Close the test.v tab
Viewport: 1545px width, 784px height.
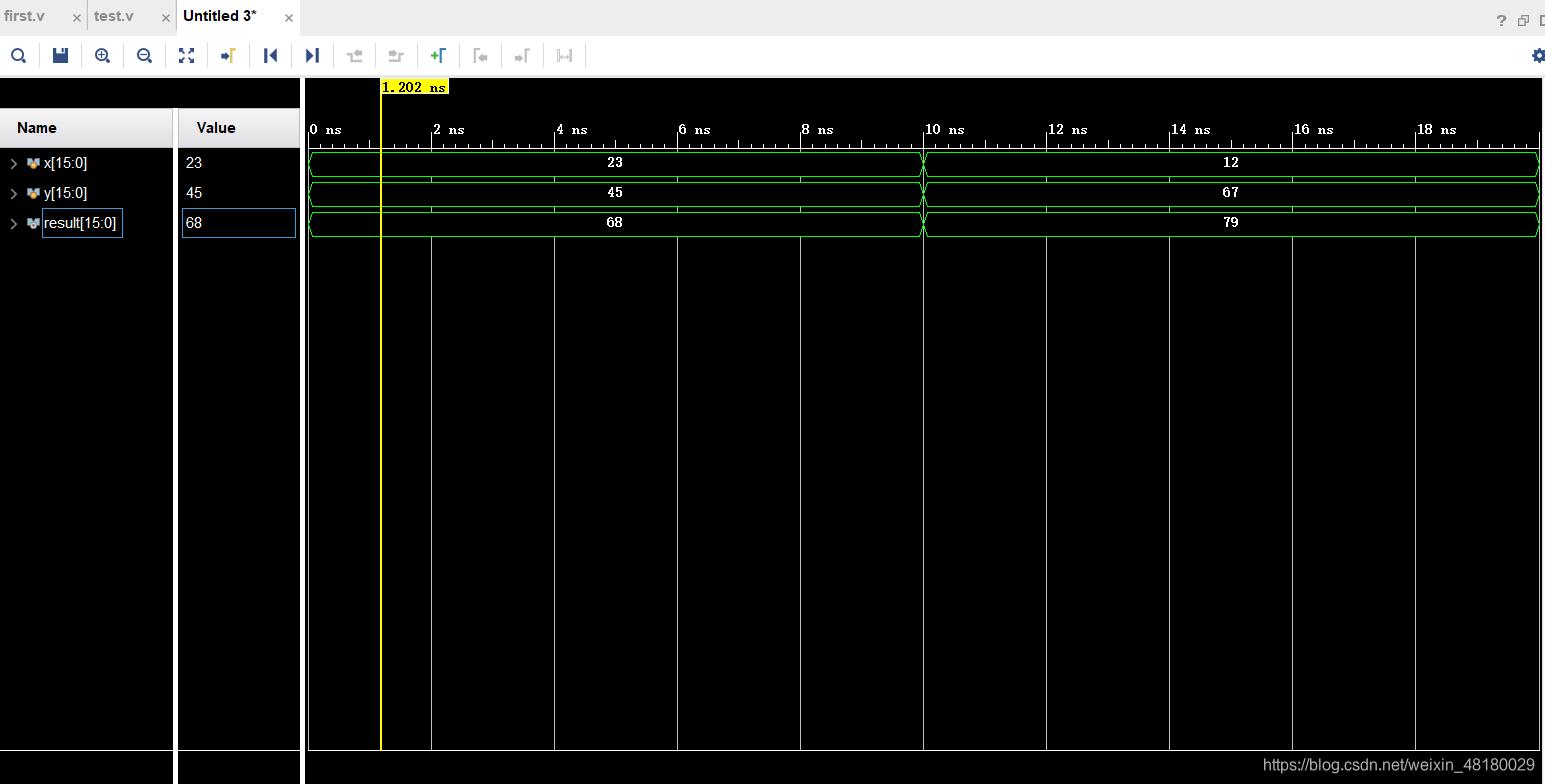[x=165, y=19]
